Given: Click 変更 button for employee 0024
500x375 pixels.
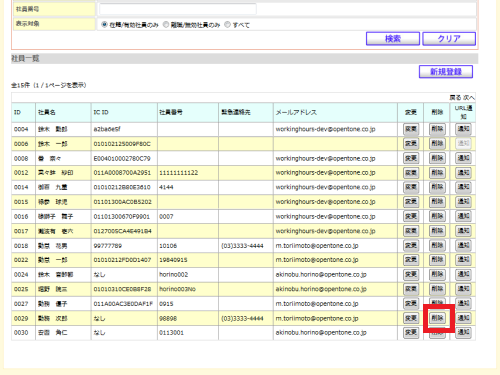Looking at the screenshot, I should (x=411, y=275).
